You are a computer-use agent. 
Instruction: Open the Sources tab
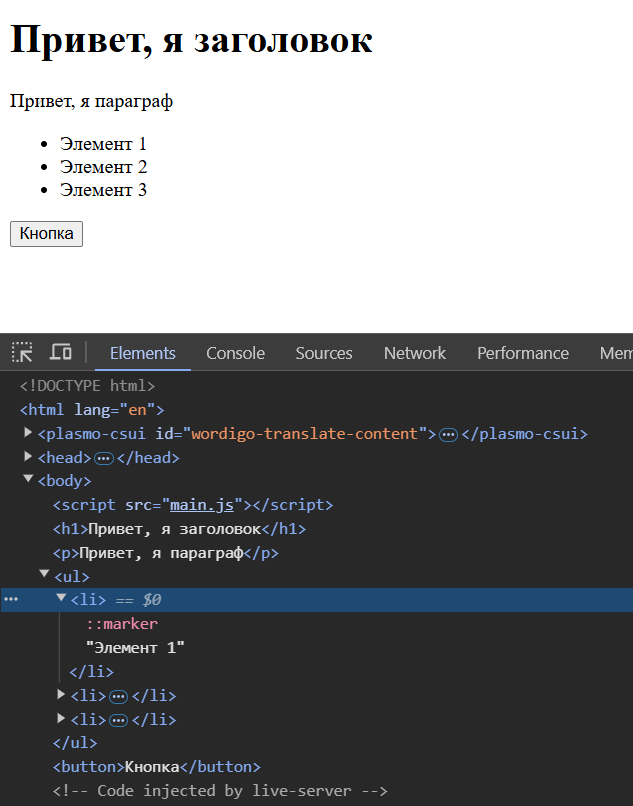[324, 353]
